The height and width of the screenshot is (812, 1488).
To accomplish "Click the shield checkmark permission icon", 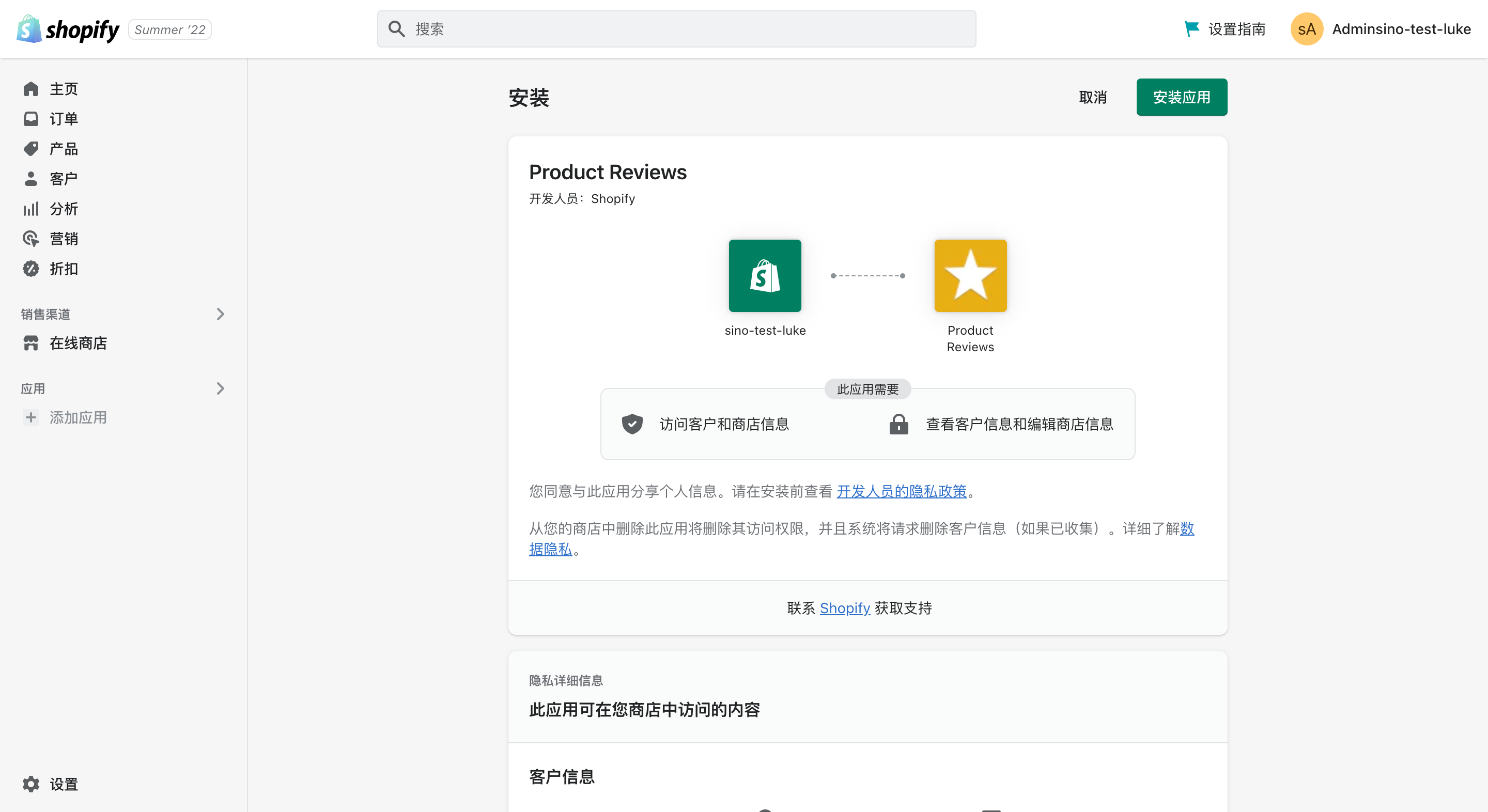I will click(x=632, y=424).
